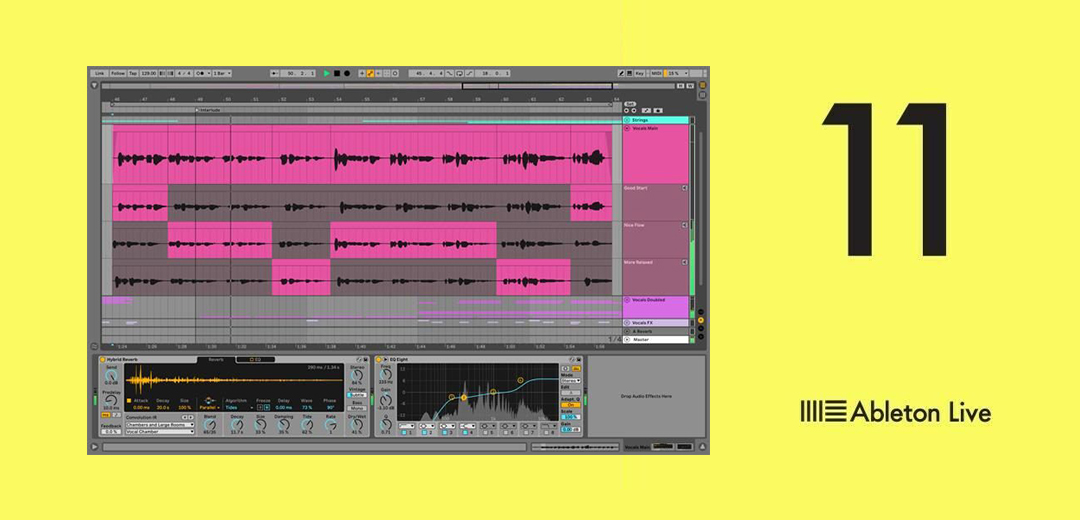Click the overview toggle triangle at left
This screenshot has height=520, width=1080.
coord(94,86)
